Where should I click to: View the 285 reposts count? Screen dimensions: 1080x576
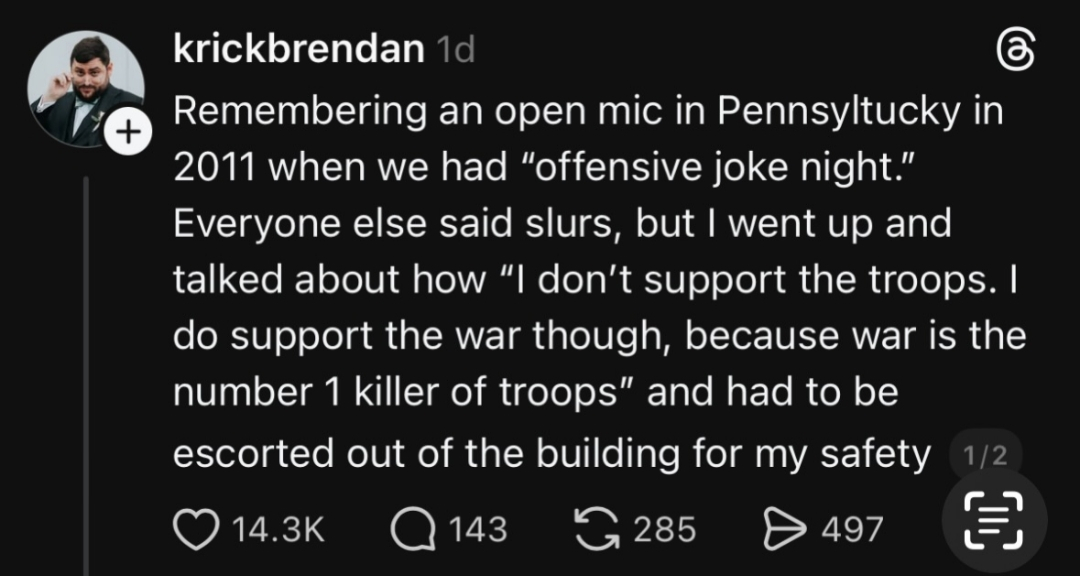665,528
